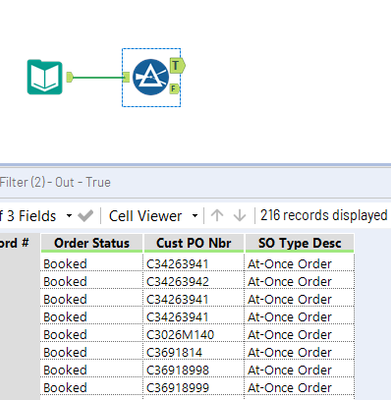Click the Filter tool's input anchor
Image resolution: width=391 pixels, height=400 pixels.
coord(126,77)
